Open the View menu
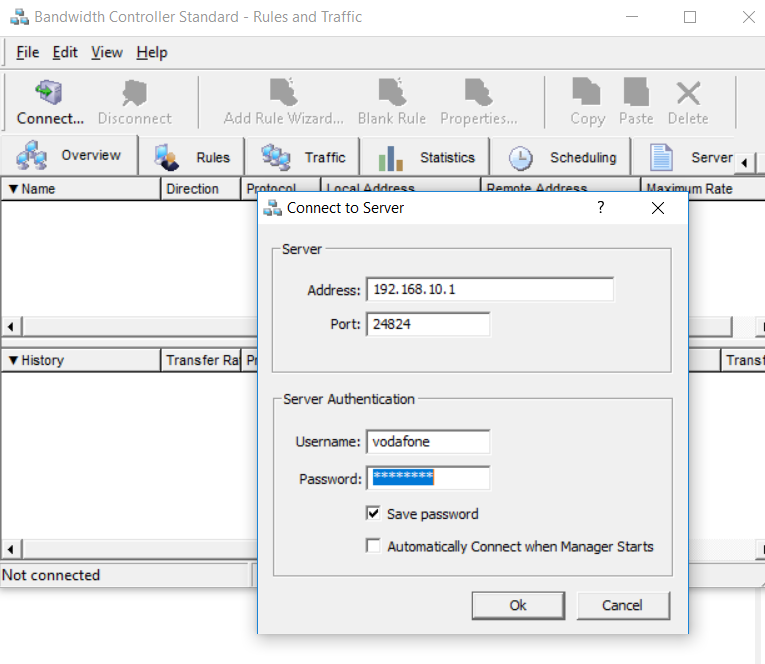This screenshot has width=765, height=664. [x=107, y=52]
